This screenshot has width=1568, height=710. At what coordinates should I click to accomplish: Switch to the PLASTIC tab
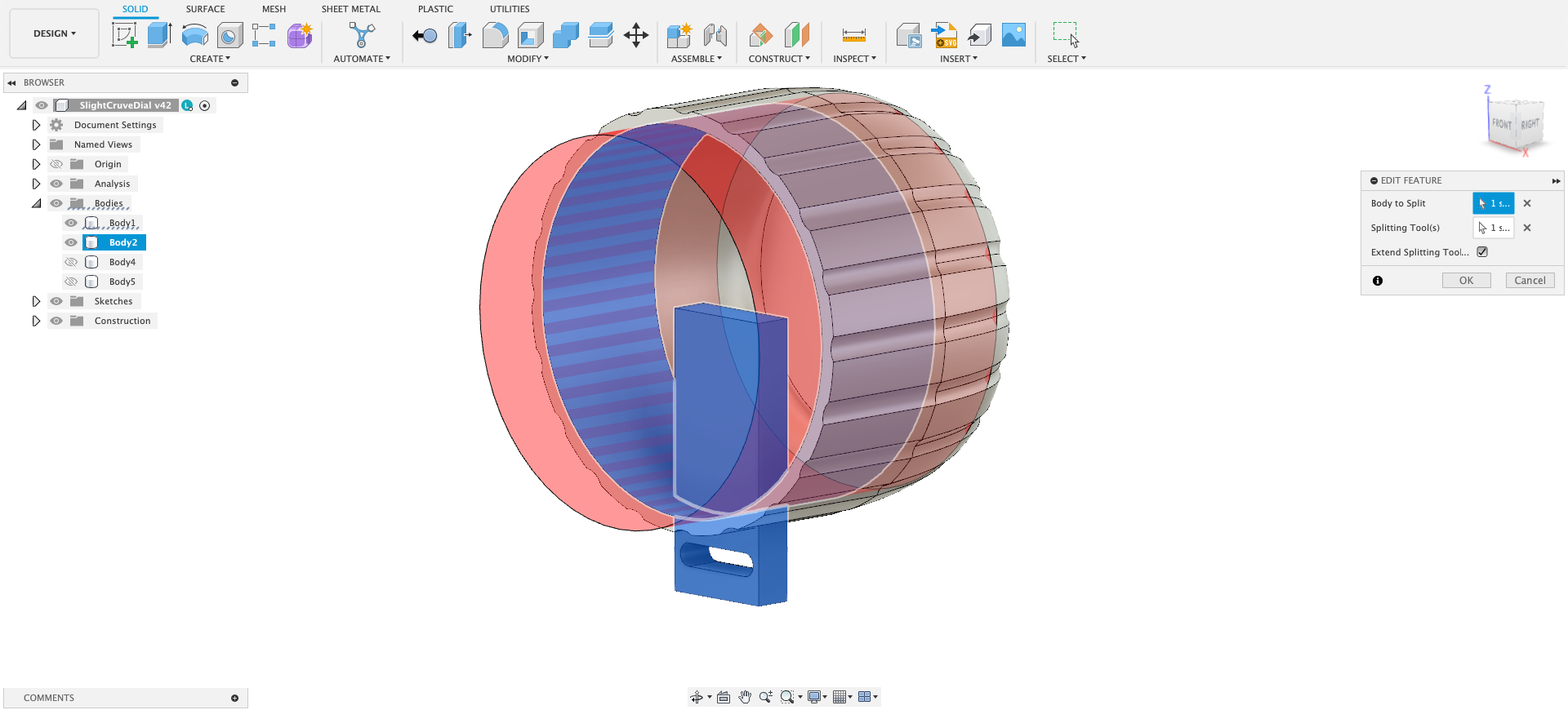(435, 9)
